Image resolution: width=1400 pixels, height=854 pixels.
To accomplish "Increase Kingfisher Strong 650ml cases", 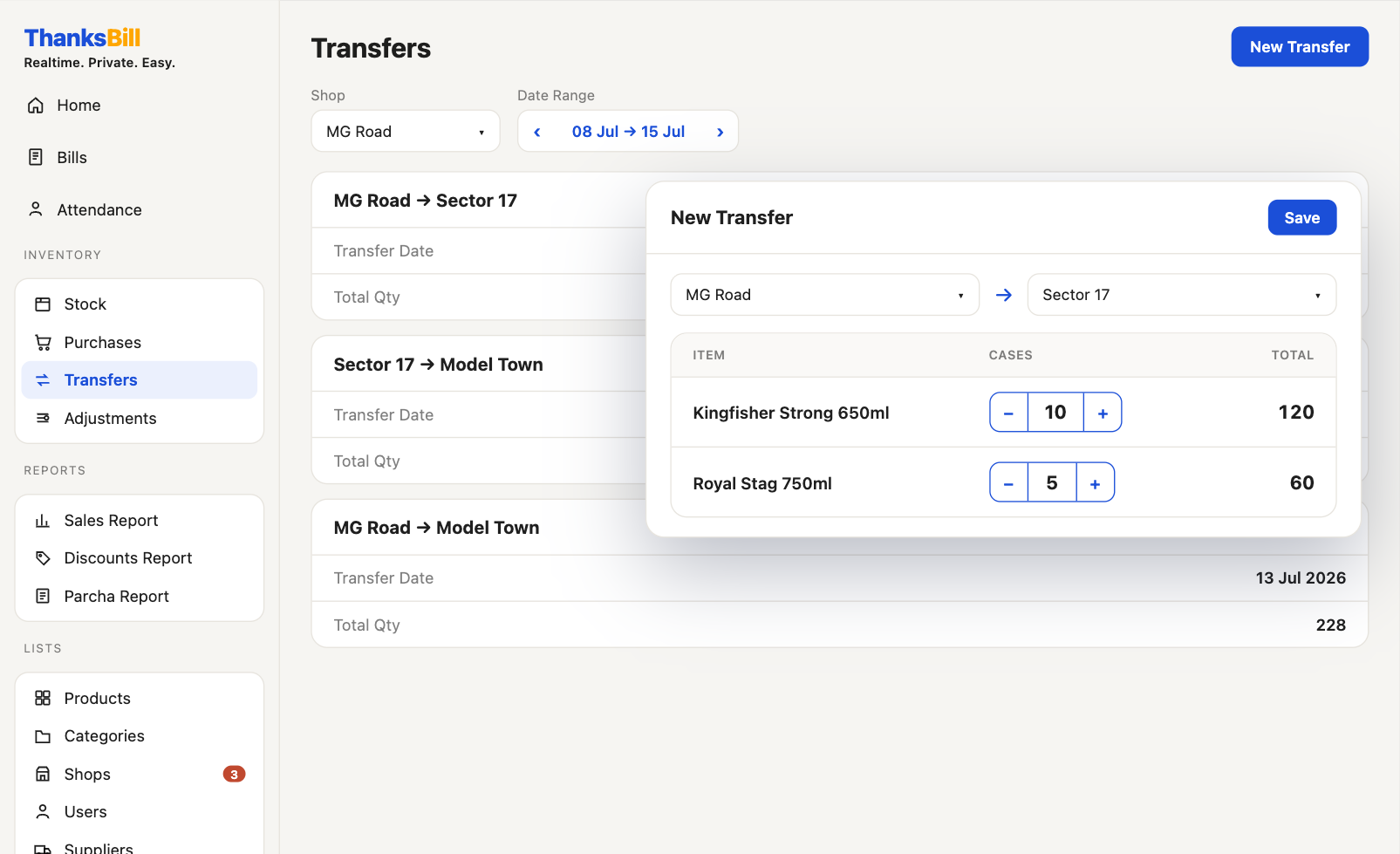I will (1103, 413).
